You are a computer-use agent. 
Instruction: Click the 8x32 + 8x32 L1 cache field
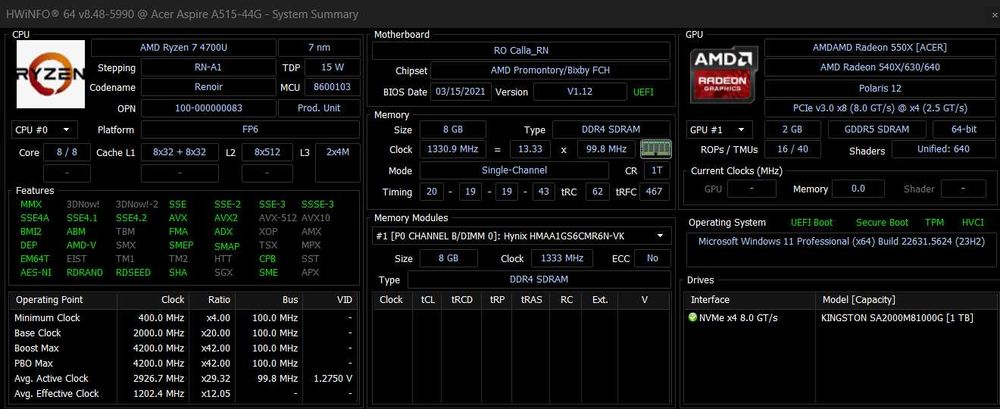pos(179,152)
